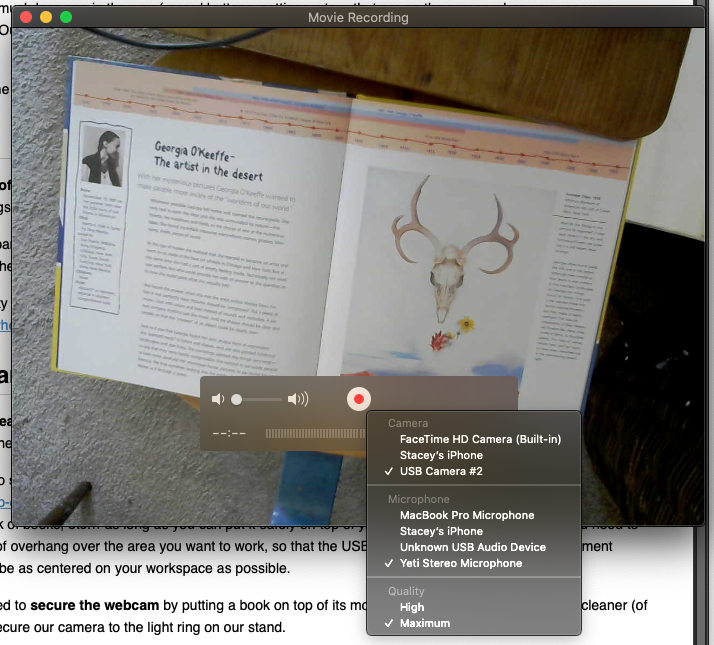Pick MacBook Pro Microphone as input

467,515
